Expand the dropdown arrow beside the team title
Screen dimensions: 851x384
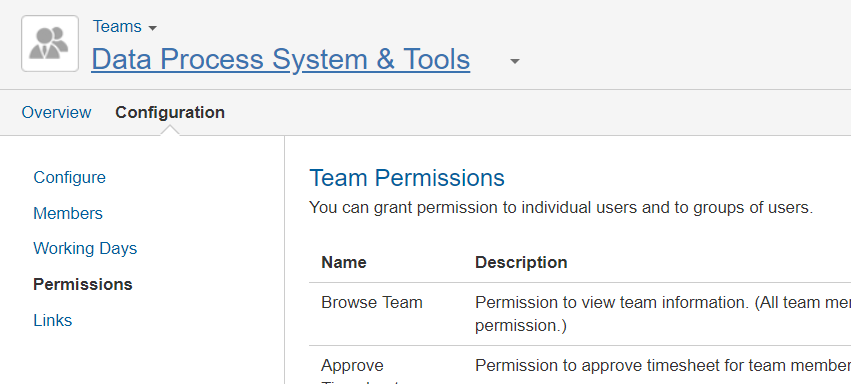click(515, 61)
